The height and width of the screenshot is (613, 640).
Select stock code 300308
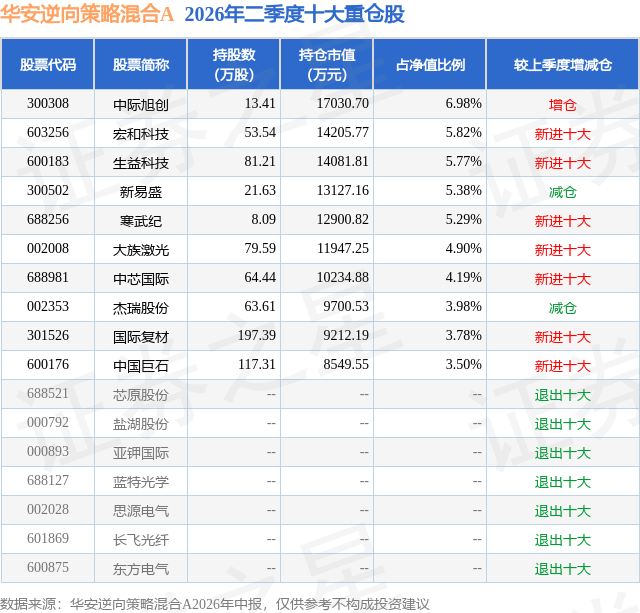point(48,104)
